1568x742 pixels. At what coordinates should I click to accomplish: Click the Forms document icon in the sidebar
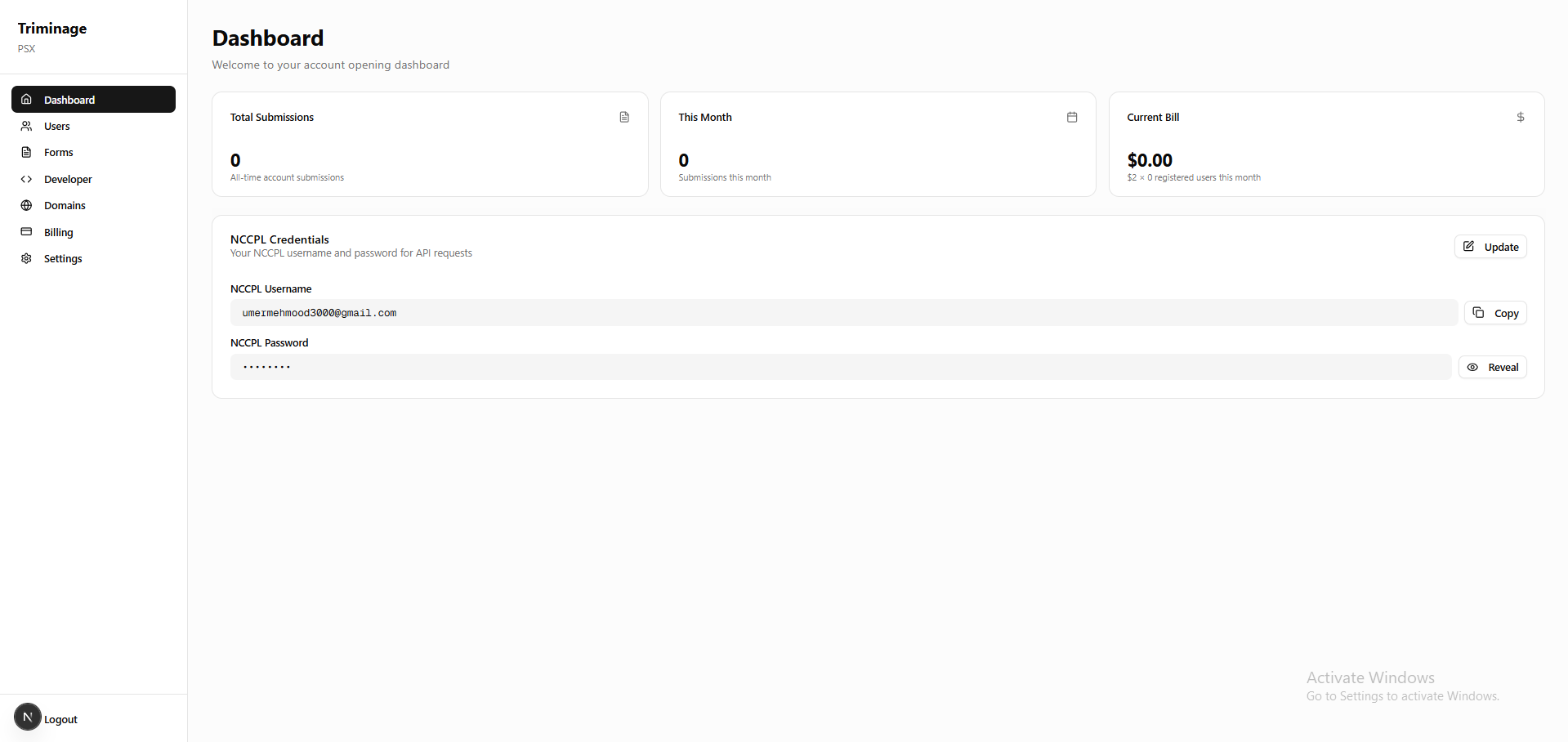coord(26,152)
